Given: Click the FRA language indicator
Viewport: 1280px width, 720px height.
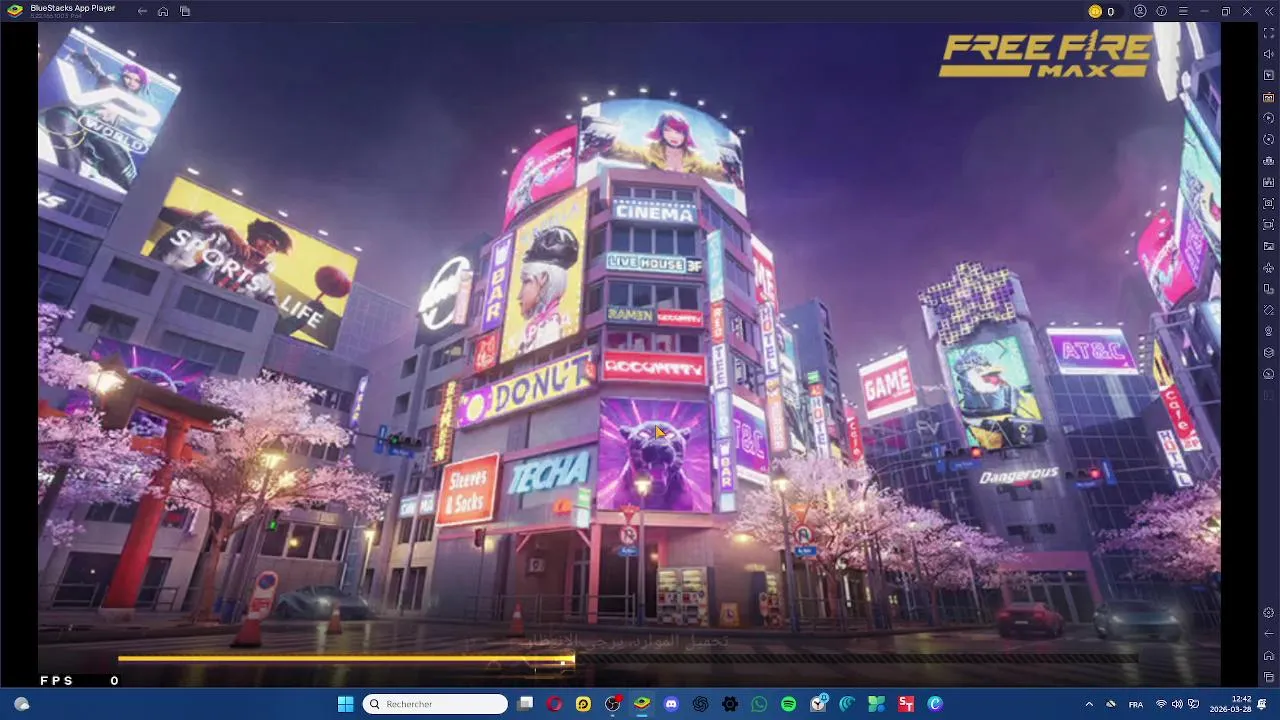Looking at the screenshot, I should pos(1136,704).
